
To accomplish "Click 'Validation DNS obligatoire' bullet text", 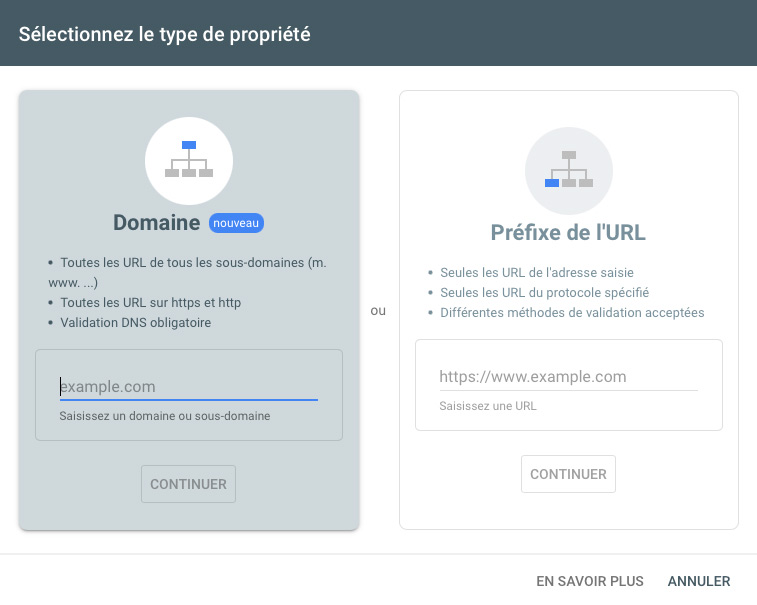I will pos(136,323).
